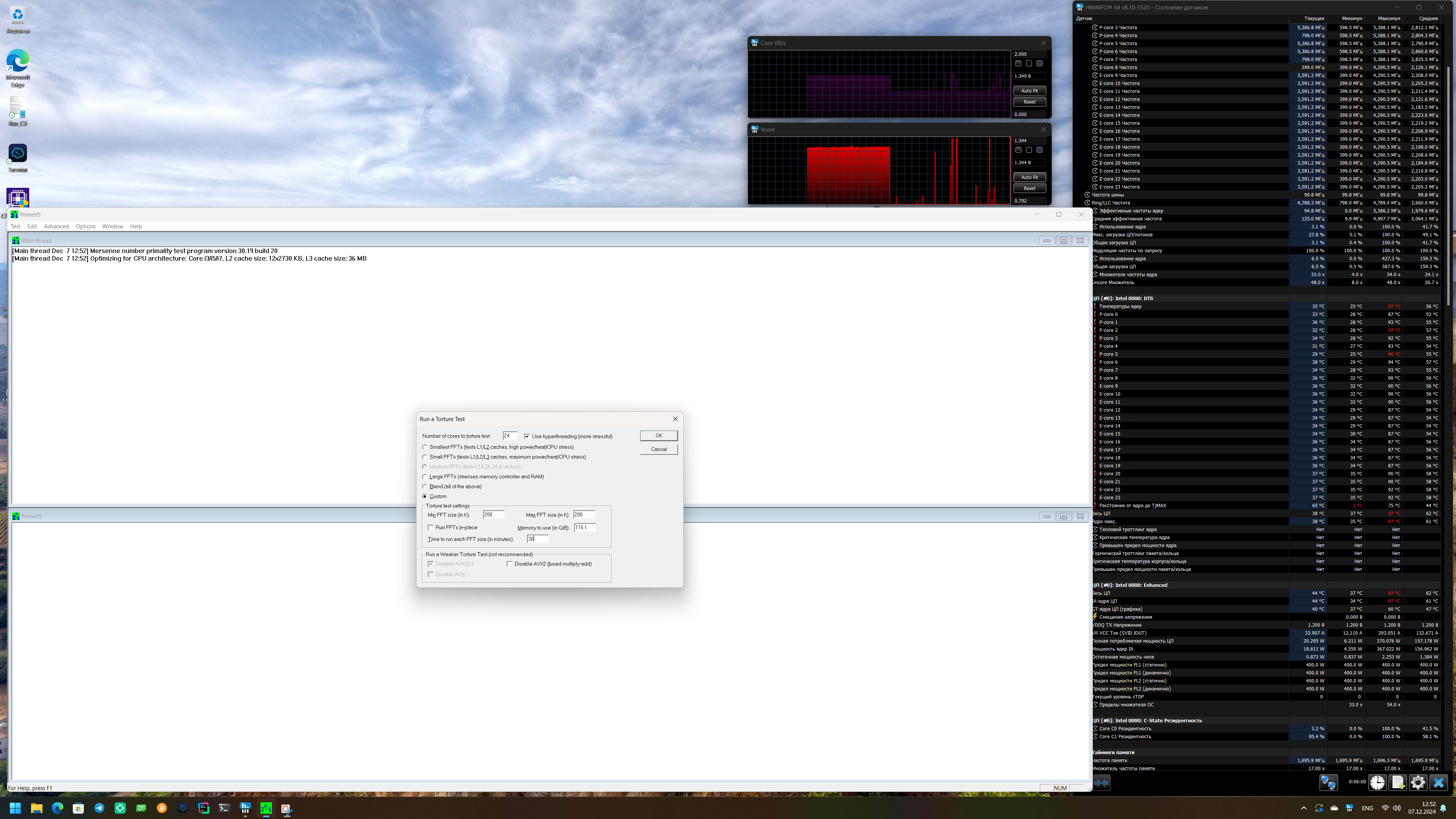Open the Snipping Tool taskbar icon
Screen dimensions: 1456x819
pyautogui.click(x=287, y=808)
